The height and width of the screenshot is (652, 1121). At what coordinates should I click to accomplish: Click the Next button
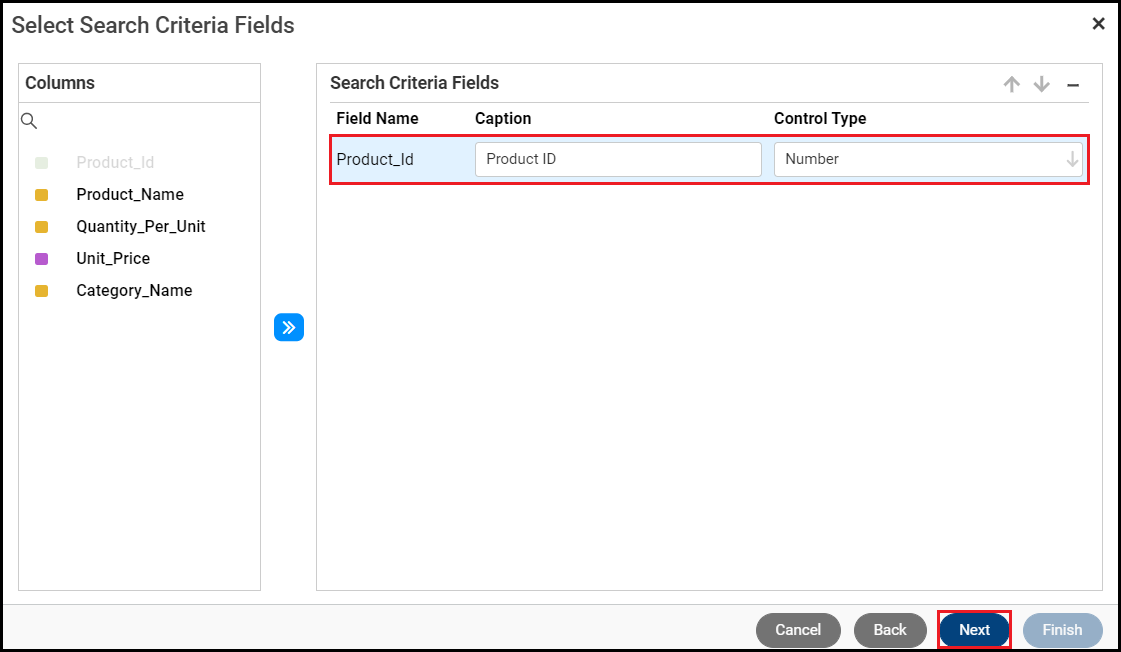click(974, 630)
